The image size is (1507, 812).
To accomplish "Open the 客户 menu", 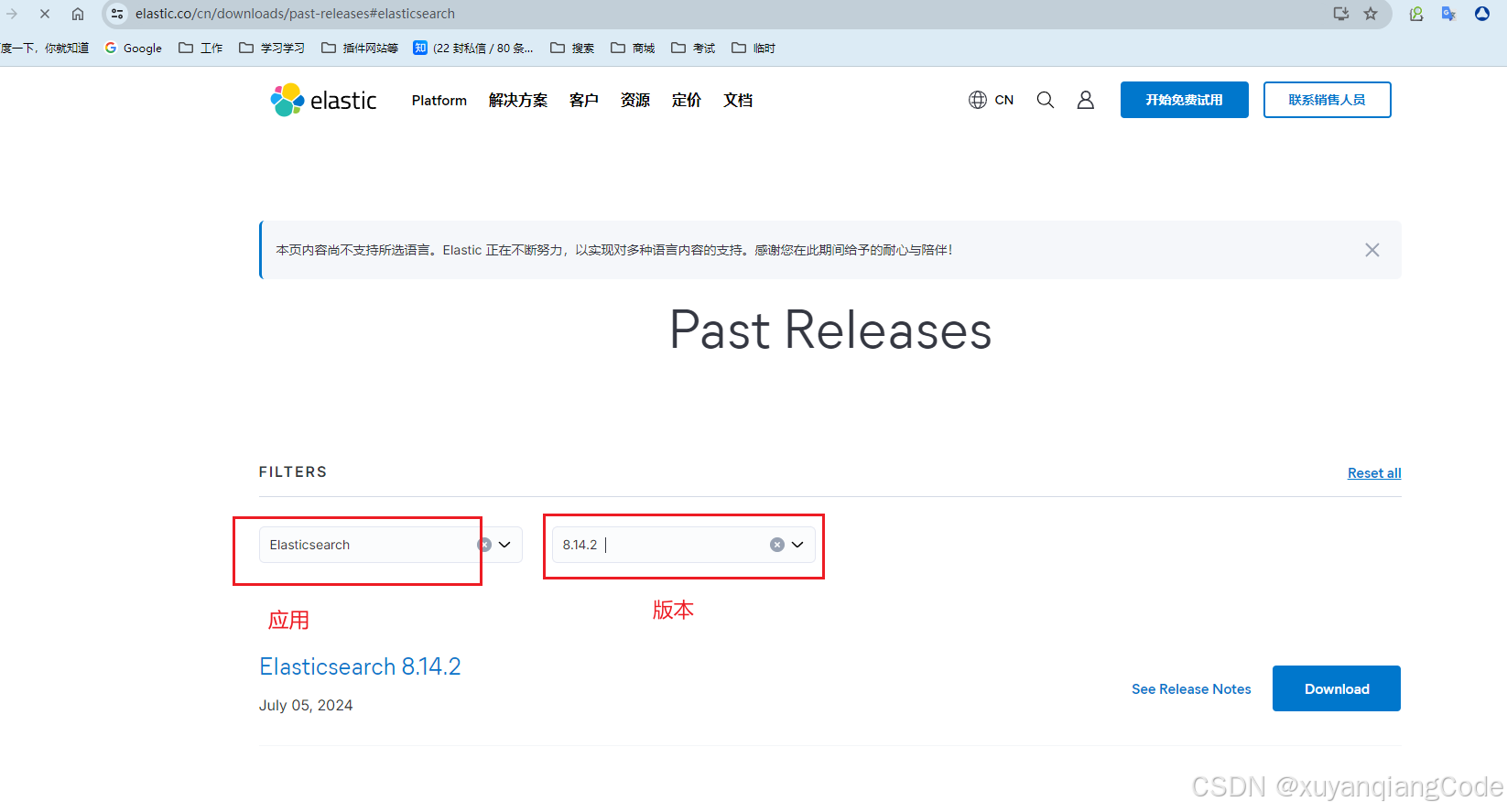I will pos(584,101).
